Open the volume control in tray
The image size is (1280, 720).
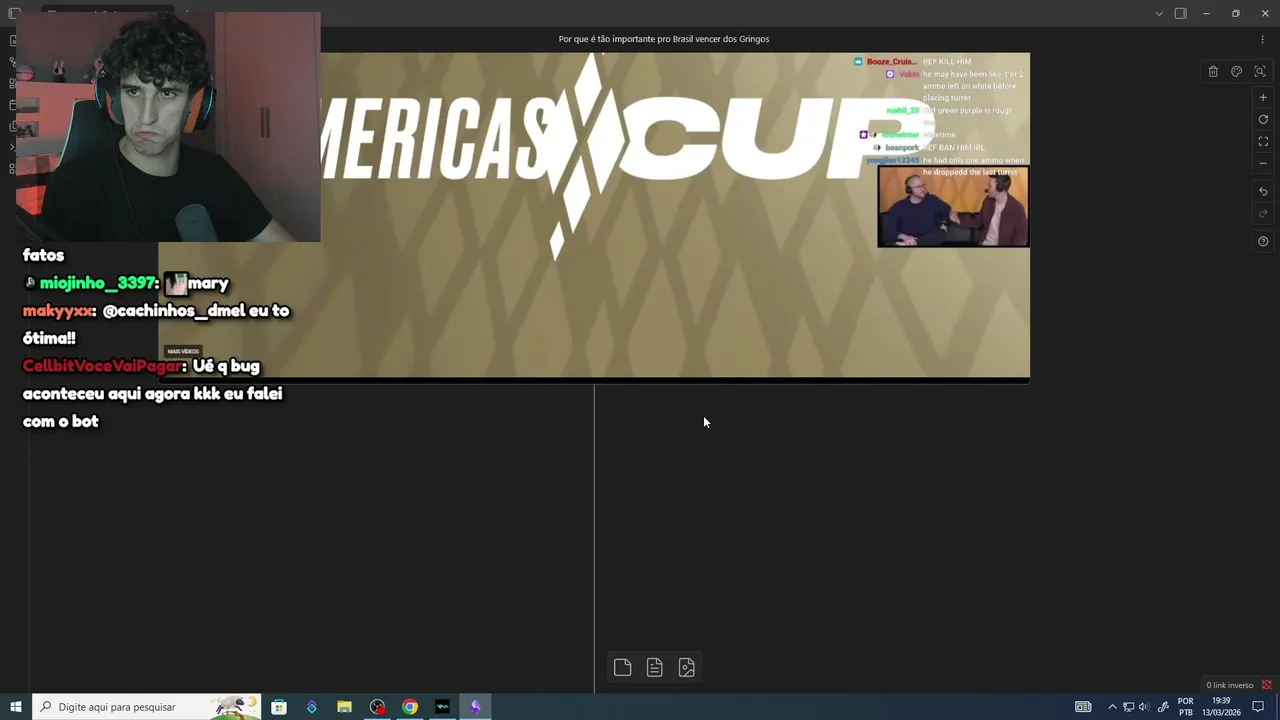point(1144,707)
